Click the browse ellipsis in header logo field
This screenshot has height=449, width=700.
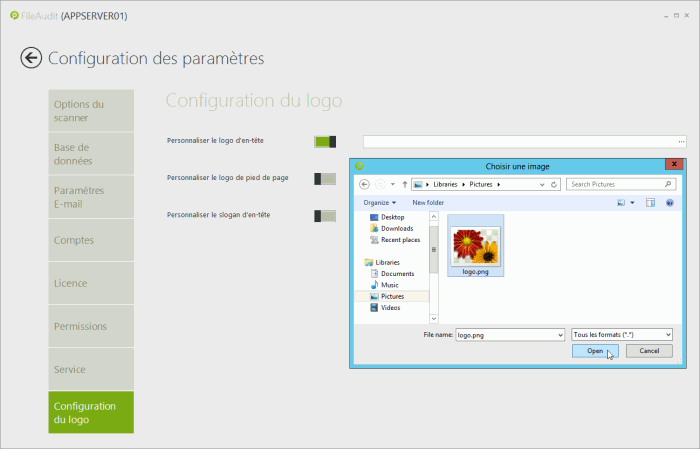click(681, 142)
